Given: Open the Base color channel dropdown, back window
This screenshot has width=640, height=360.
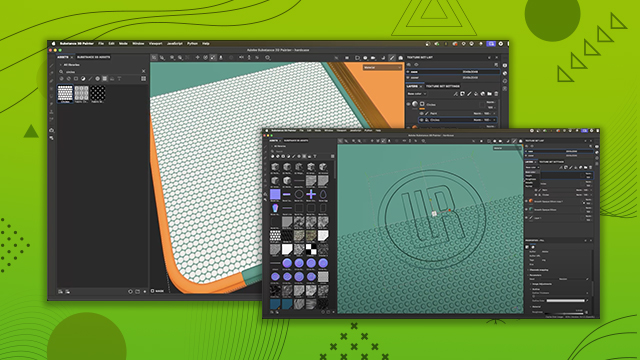Looking at the screenshot, I should tap(417, 94).
